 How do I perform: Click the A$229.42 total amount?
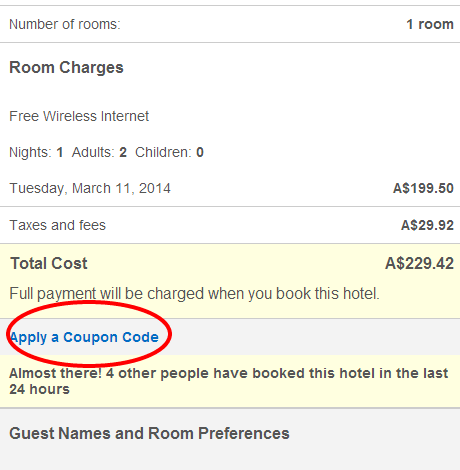coord(419,263)
